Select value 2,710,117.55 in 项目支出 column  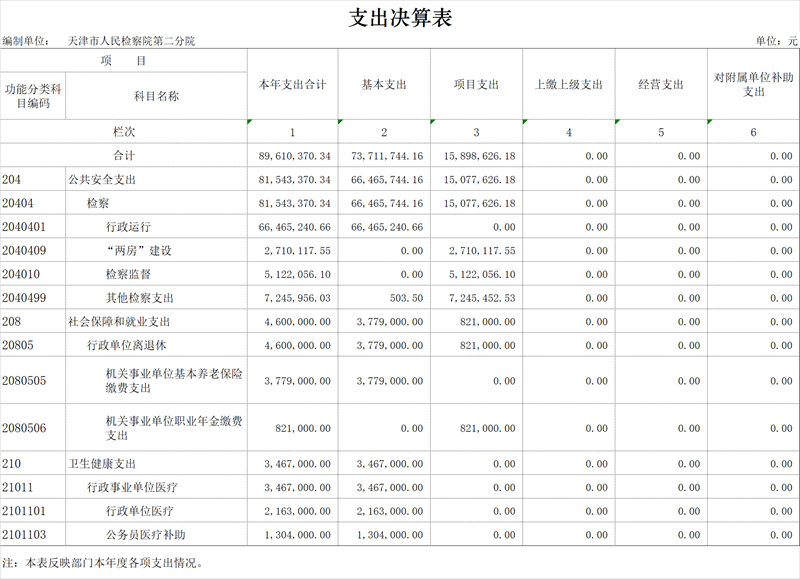[x=482, y=251]
